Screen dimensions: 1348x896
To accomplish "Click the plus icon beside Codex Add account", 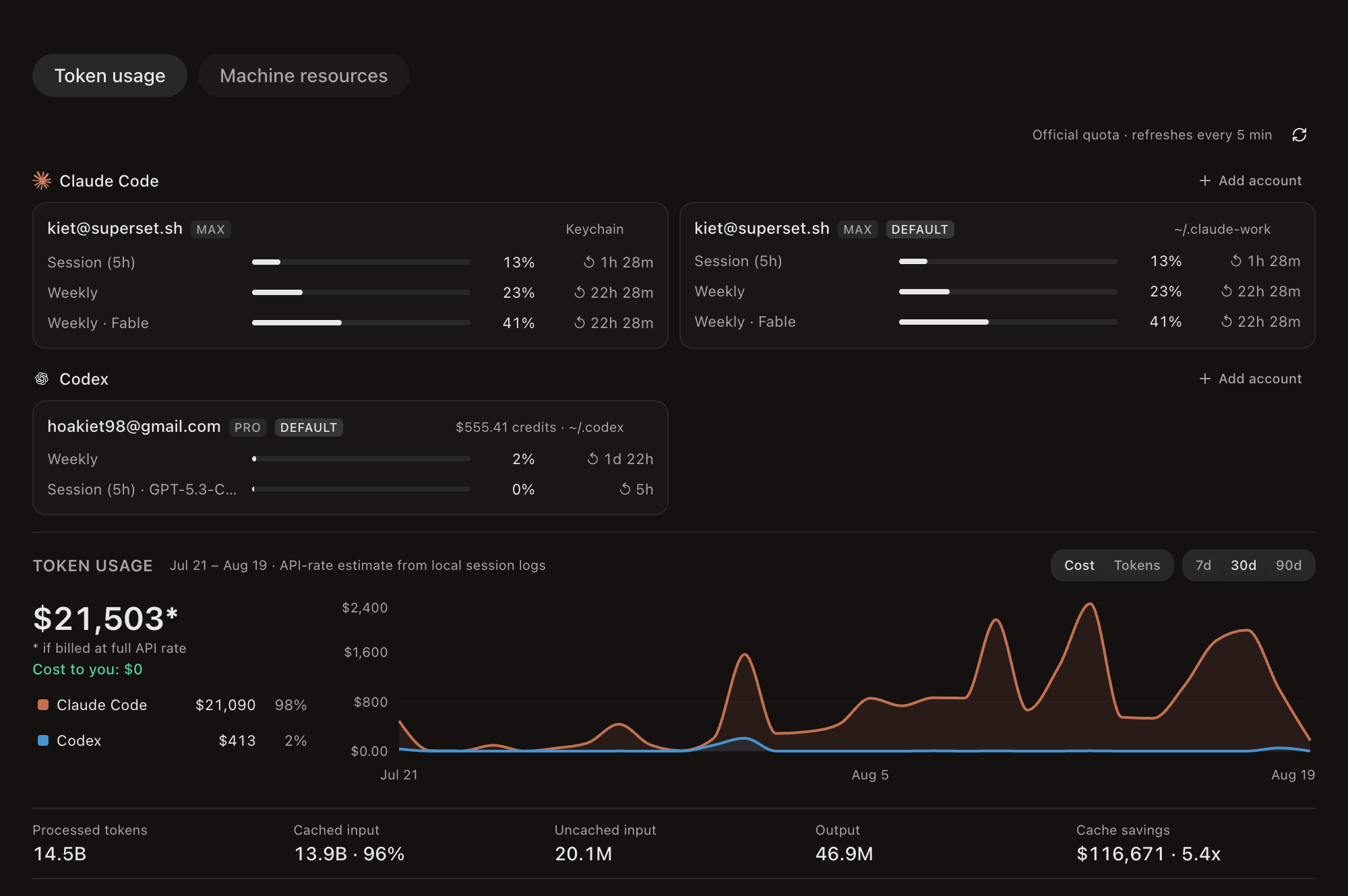I will 1205,379.
